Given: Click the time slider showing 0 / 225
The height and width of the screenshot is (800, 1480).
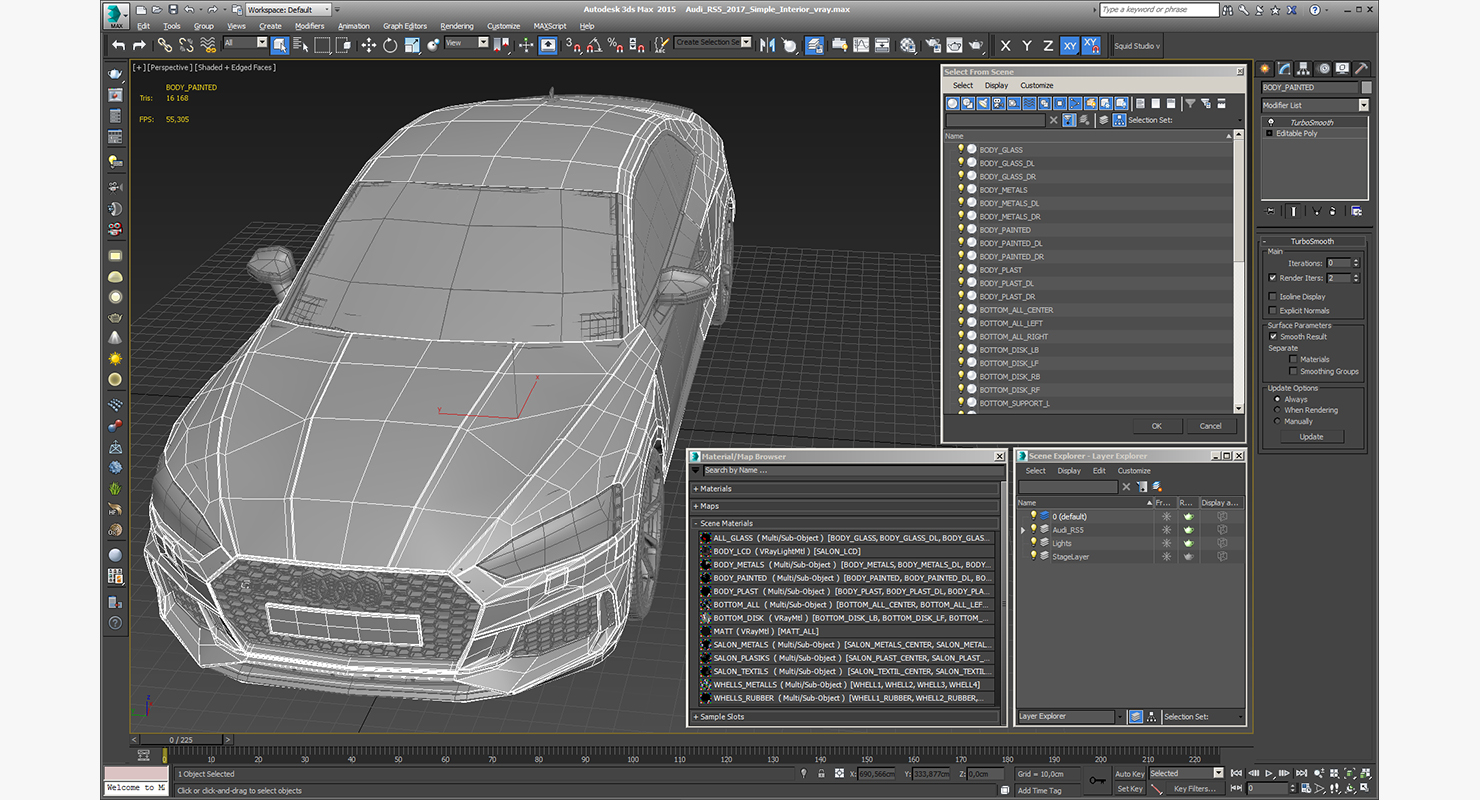Looking at the screenshot, I should (182, 740).
